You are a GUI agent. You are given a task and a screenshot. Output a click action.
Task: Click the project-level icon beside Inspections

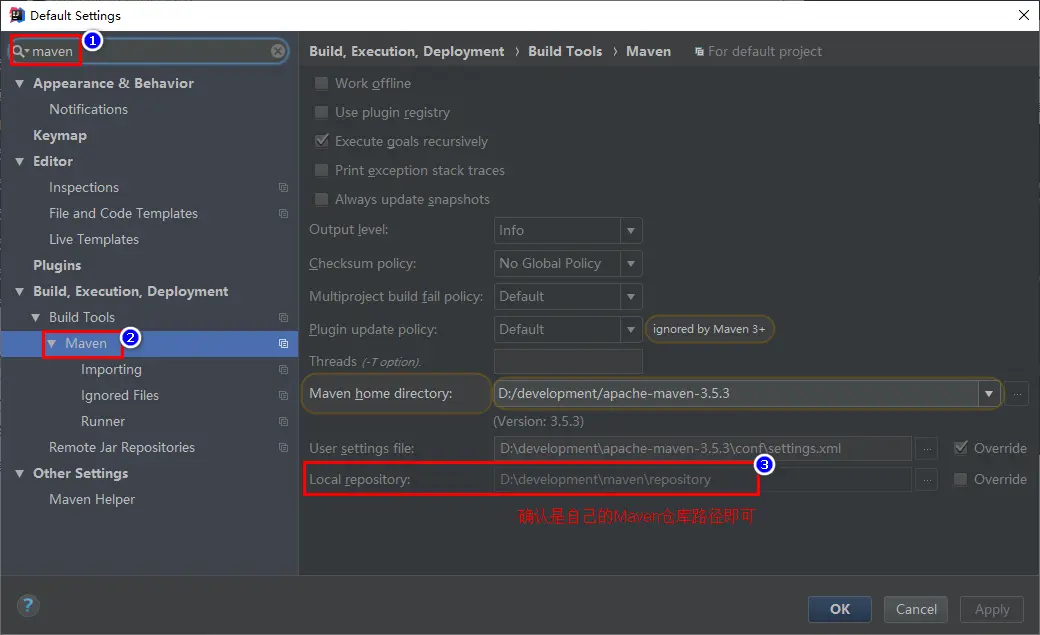(x=283, y=188)
